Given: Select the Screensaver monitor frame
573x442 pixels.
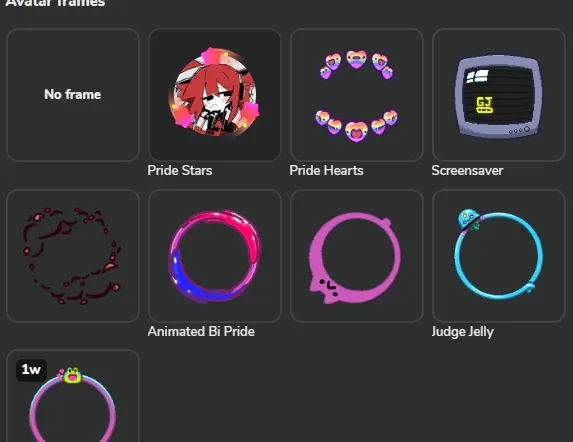Looking at the screenshot, I should pos(499,95).
